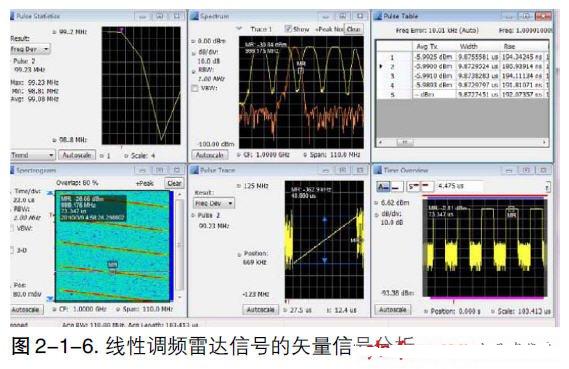Click the Pulse Table horizontal scrollbar thumb
Screen dimensions: 569x369
pos(405,142)
